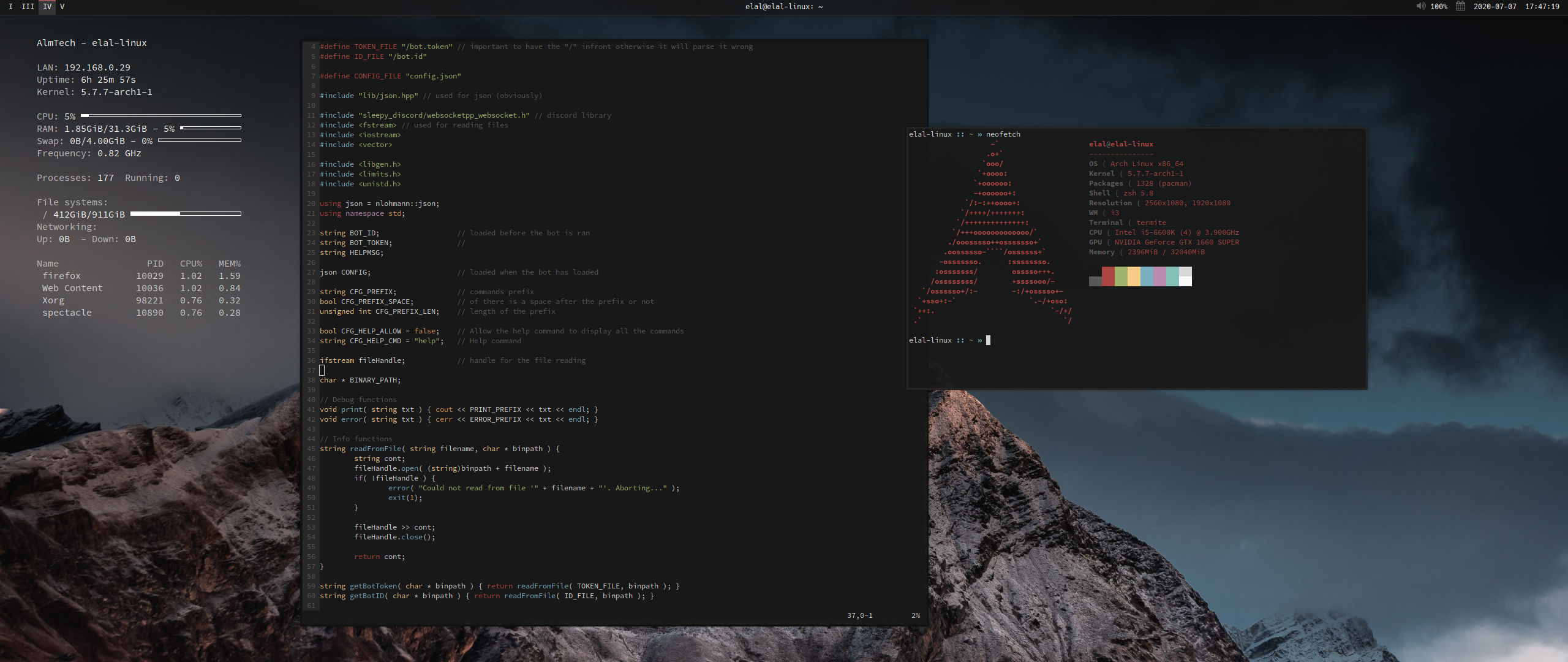Click the filesystem 412GiB/911GiB usage bar

coord(186,213)
